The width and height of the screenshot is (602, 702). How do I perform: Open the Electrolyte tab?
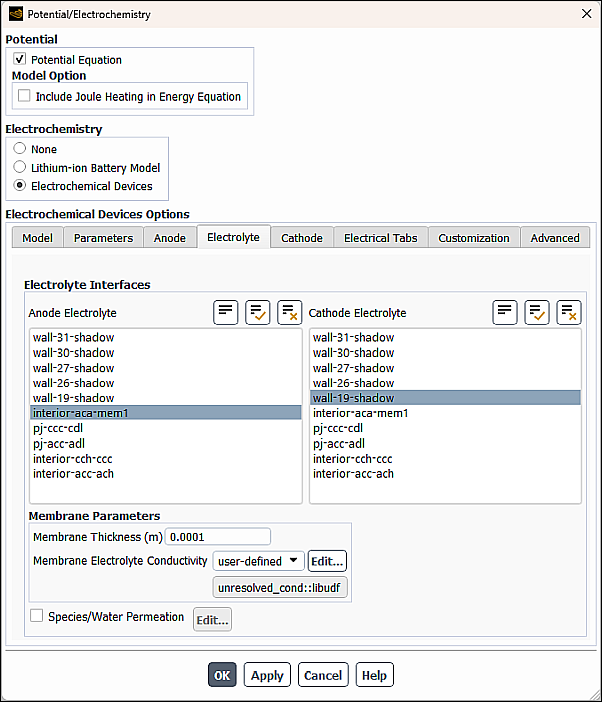click(233, 237)
